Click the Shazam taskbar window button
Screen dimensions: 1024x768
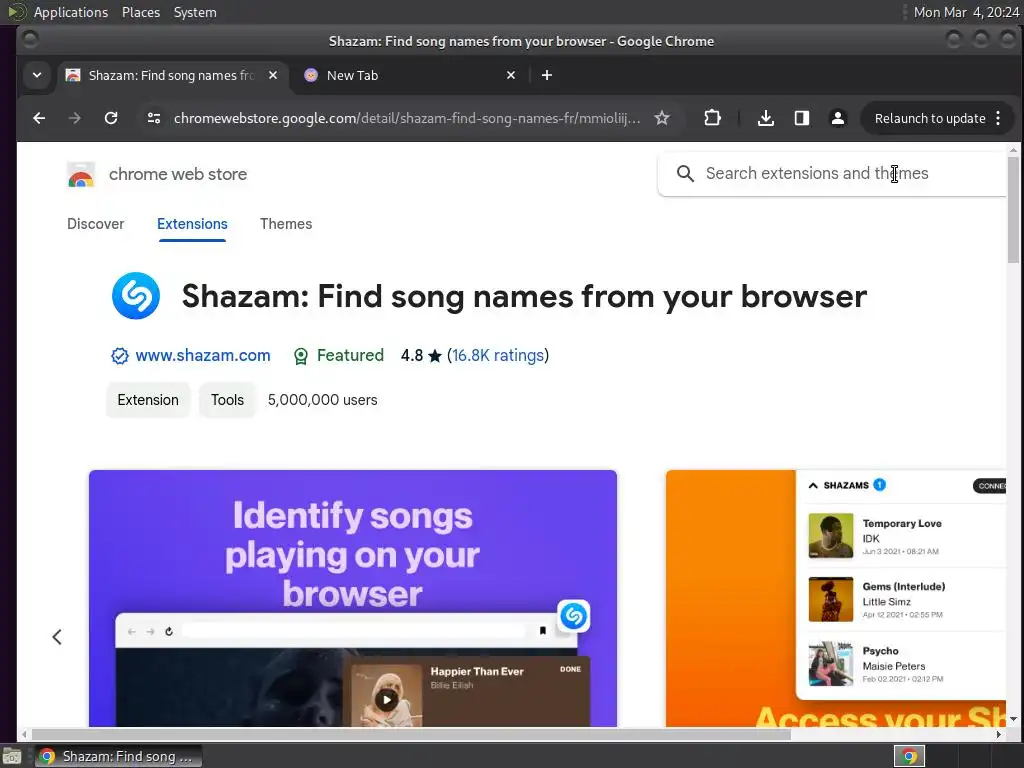[x=119, y=756]
